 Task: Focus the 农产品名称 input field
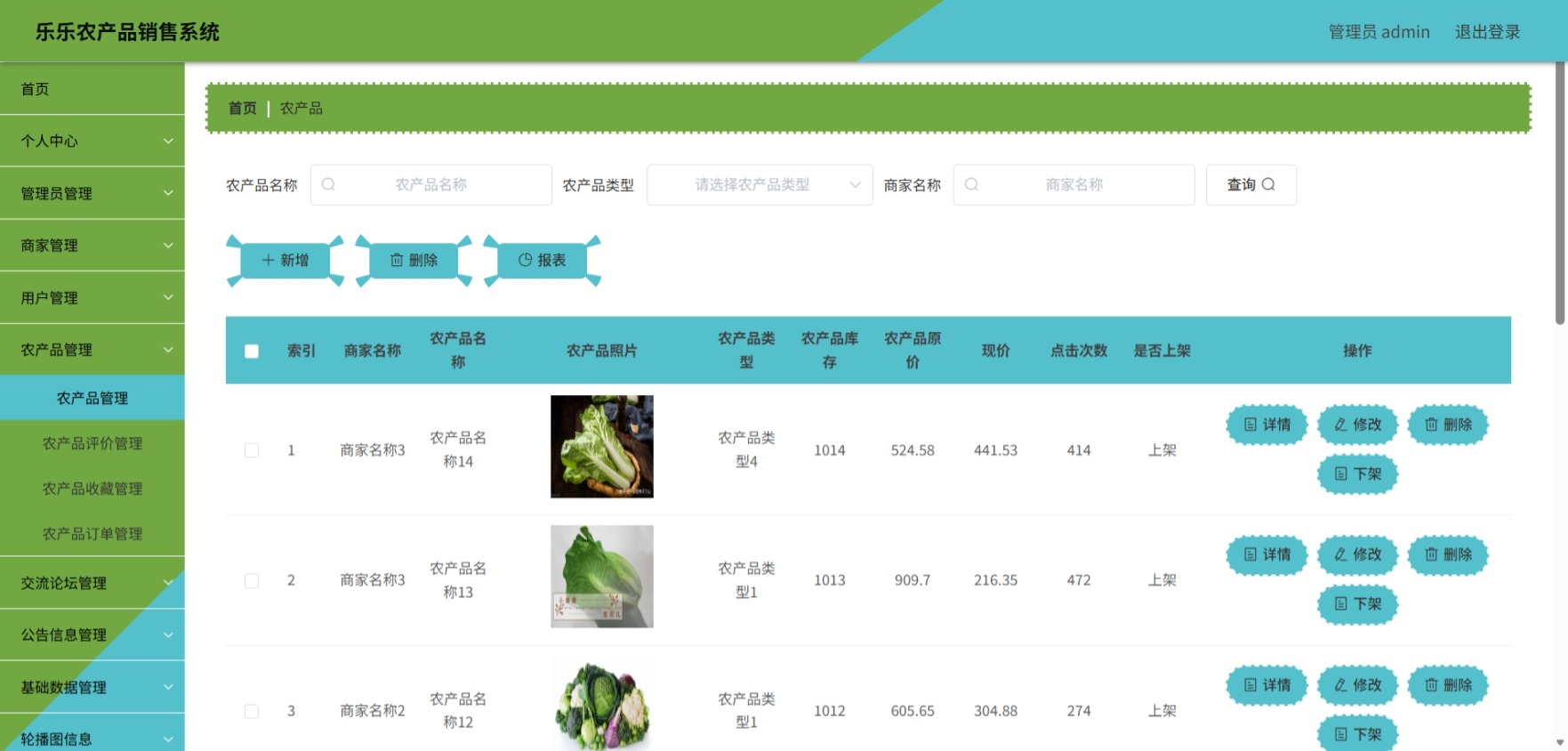[430, 184]
